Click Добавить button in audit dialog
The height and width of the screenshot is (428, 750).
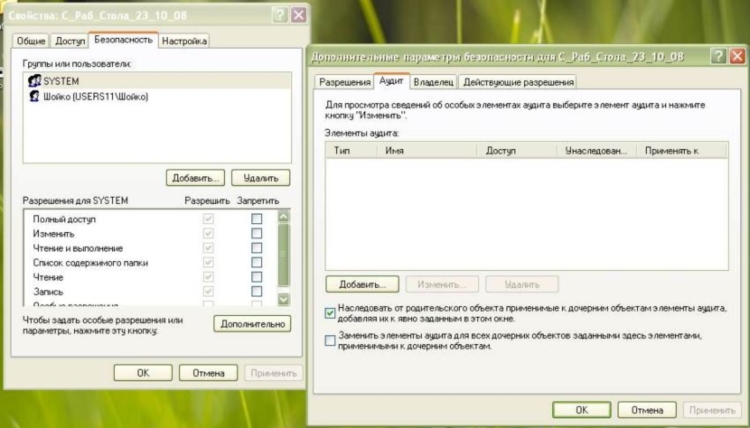362,284
